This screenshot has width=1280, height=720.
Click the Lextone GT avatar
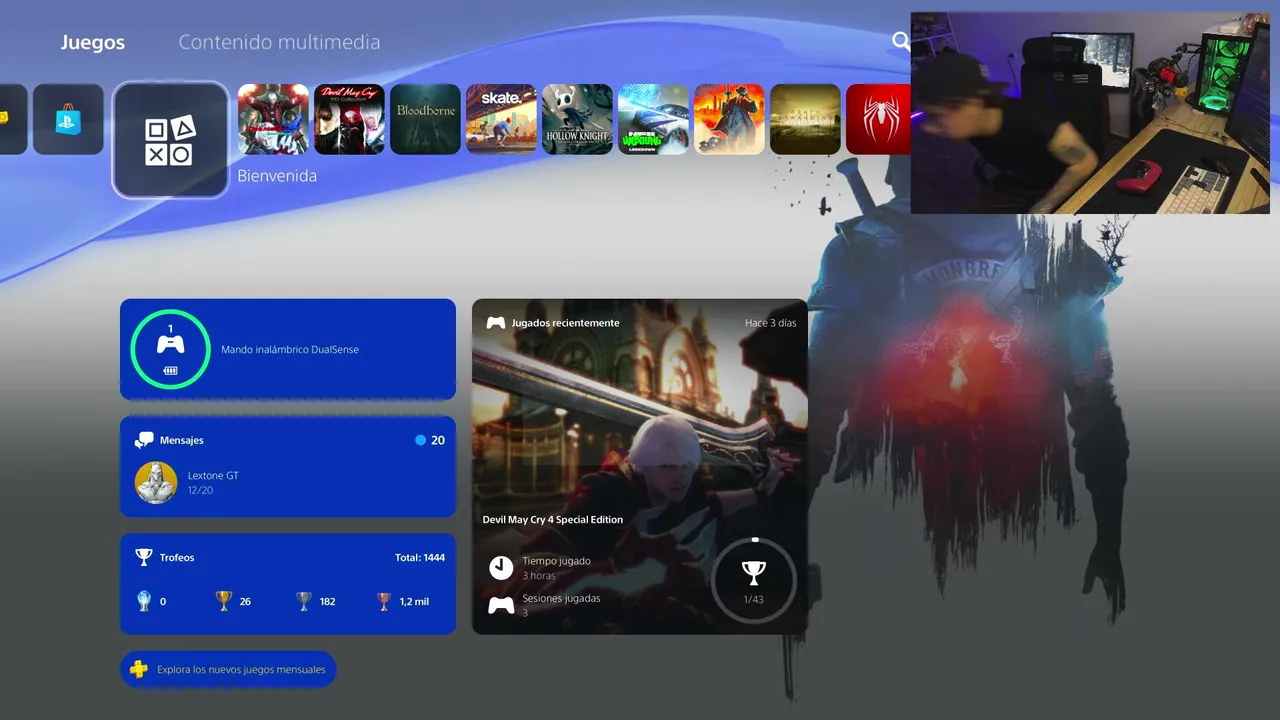click(x=156, y=482)
